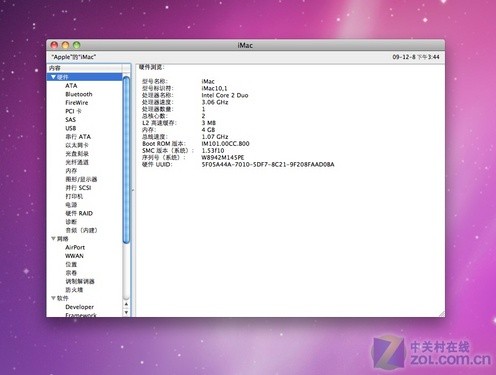Click the identifier value iMac10,1

click(x=214, y=88)
